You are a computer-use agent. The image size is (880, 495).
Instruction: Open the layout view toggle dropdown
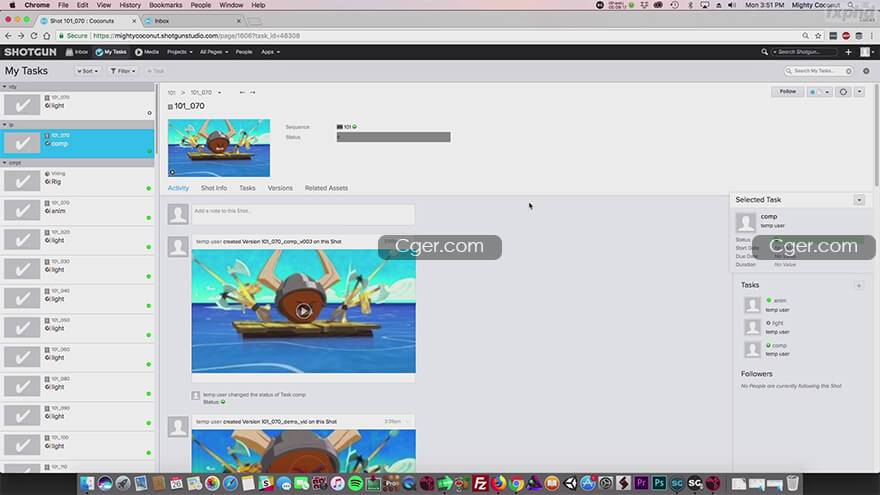point(819,91)
